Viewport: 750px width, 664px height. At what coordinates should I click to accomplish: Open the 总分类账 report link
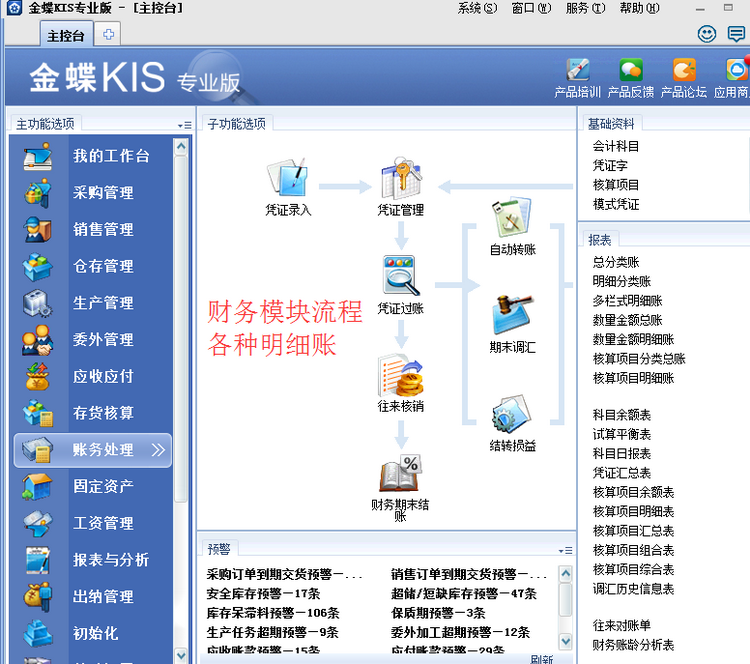pyautogui.click(x=615, y=262)
